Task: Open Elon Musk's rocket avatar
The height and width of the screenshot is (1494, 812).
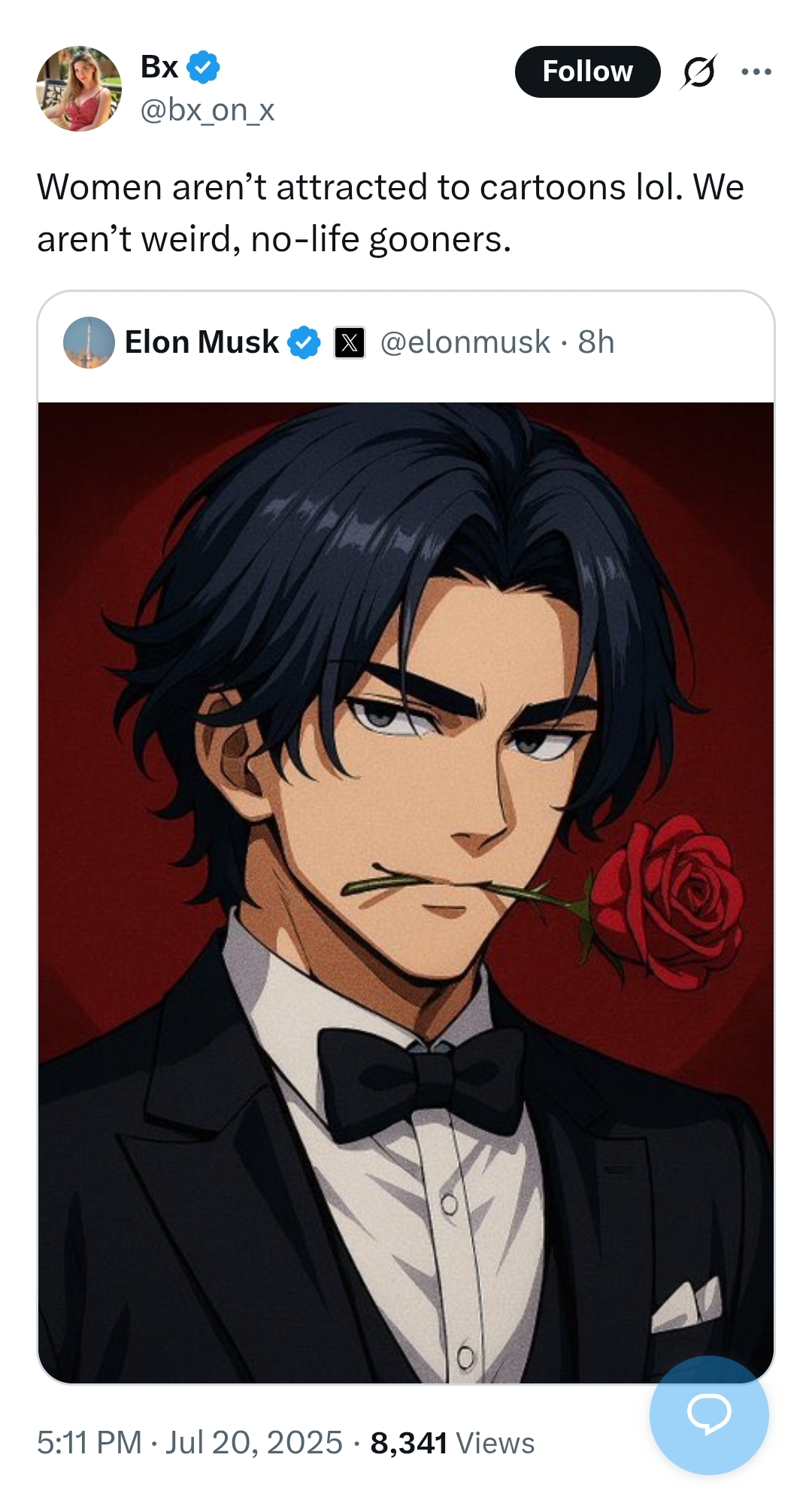Action: (x=89, y=342)
